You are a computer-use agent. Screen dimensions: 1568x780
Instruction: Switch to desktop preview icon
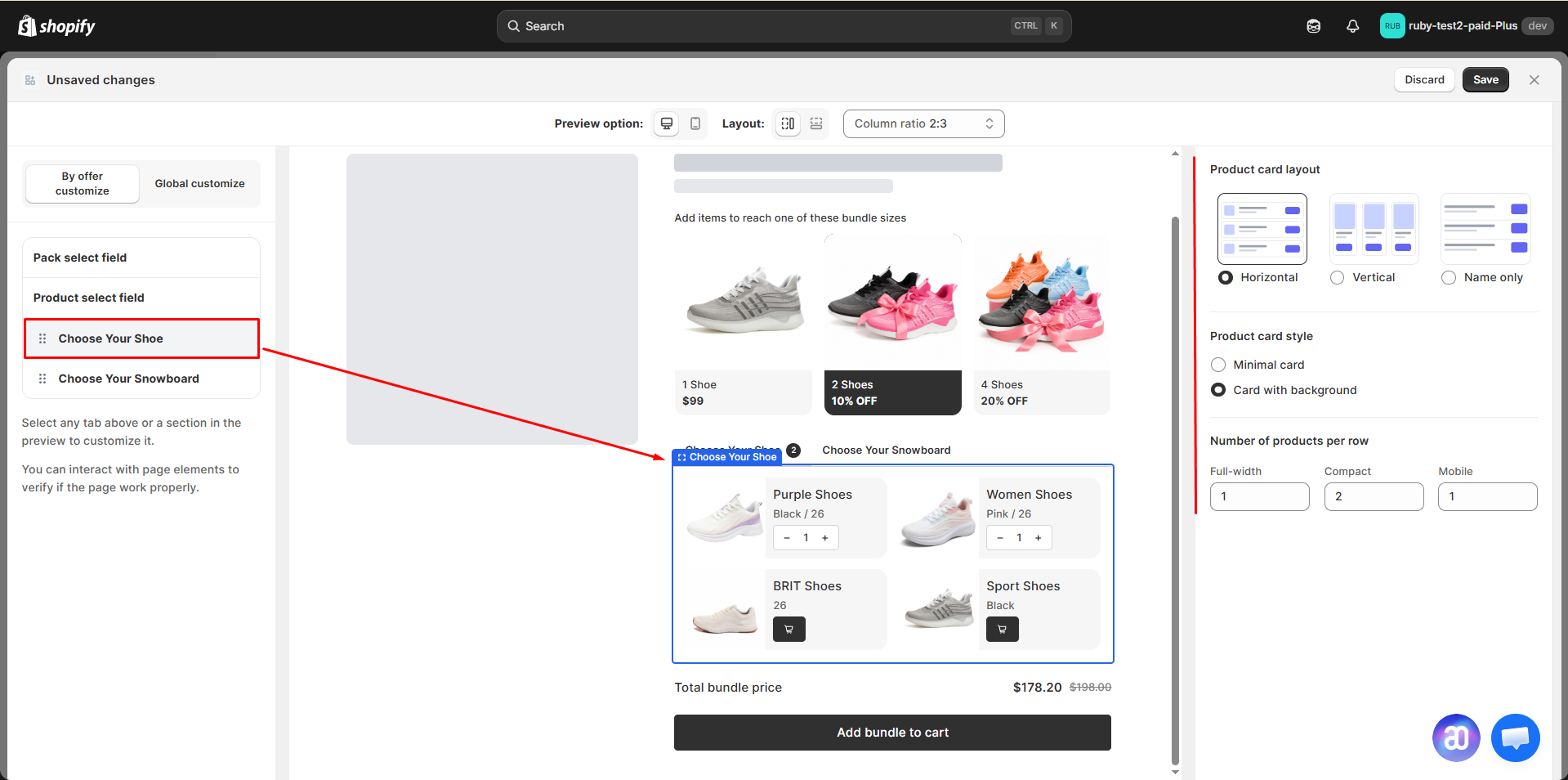667,123
